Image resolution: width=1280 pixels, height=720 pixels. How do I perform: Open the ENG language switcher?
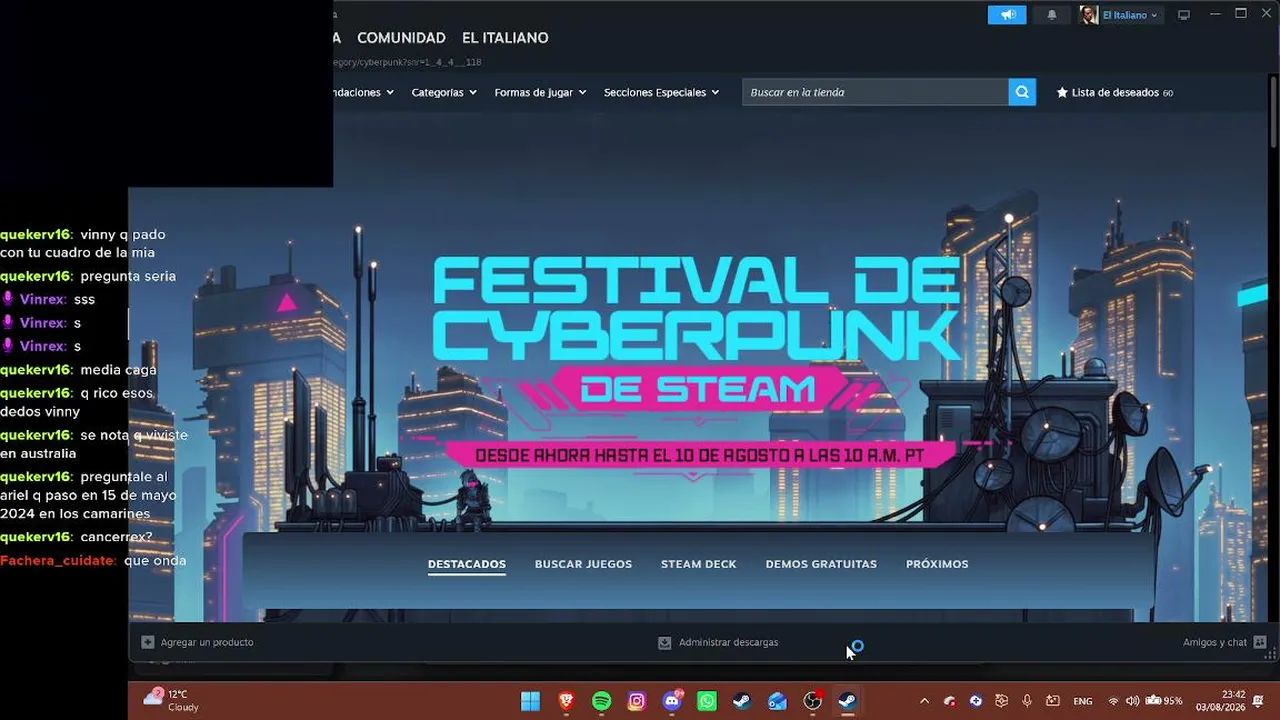(x=1083, y=701)
